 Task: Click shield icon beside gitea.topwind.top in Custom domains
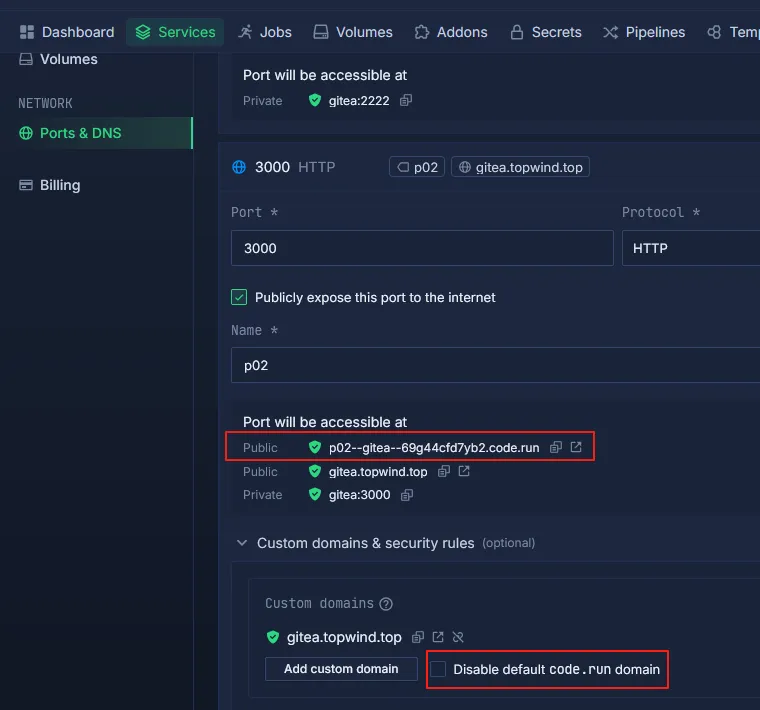273,637
